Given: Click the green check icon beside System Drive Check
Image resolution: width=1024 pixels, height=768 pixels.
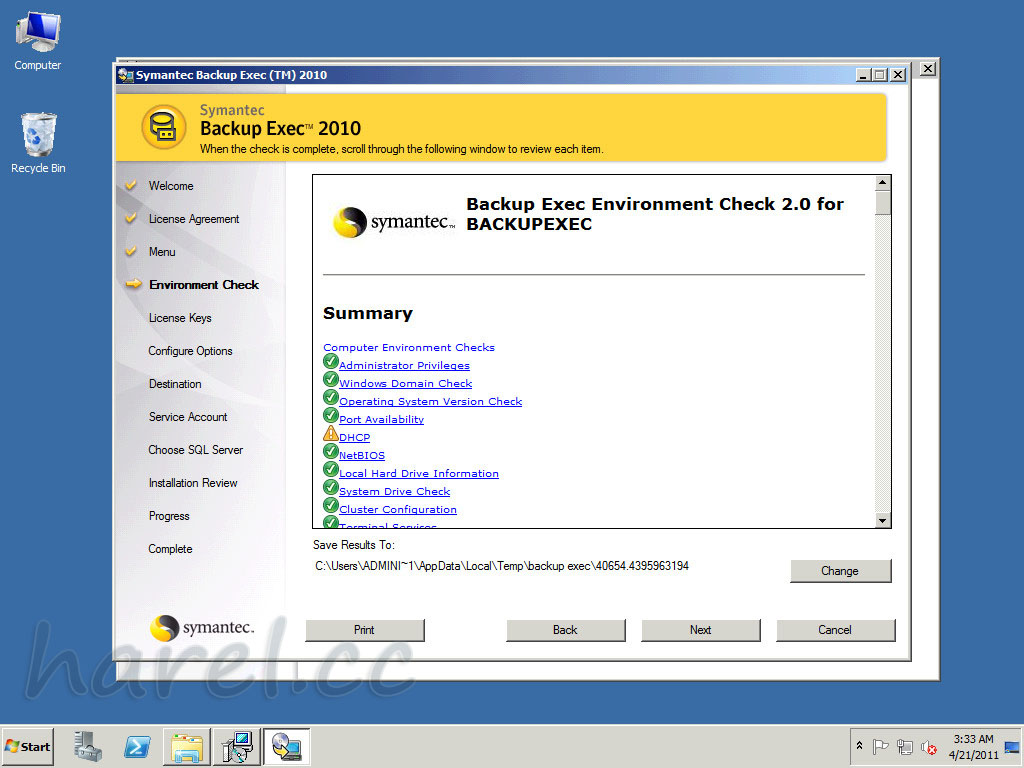Looking at the screenshot, I should 330,487.
